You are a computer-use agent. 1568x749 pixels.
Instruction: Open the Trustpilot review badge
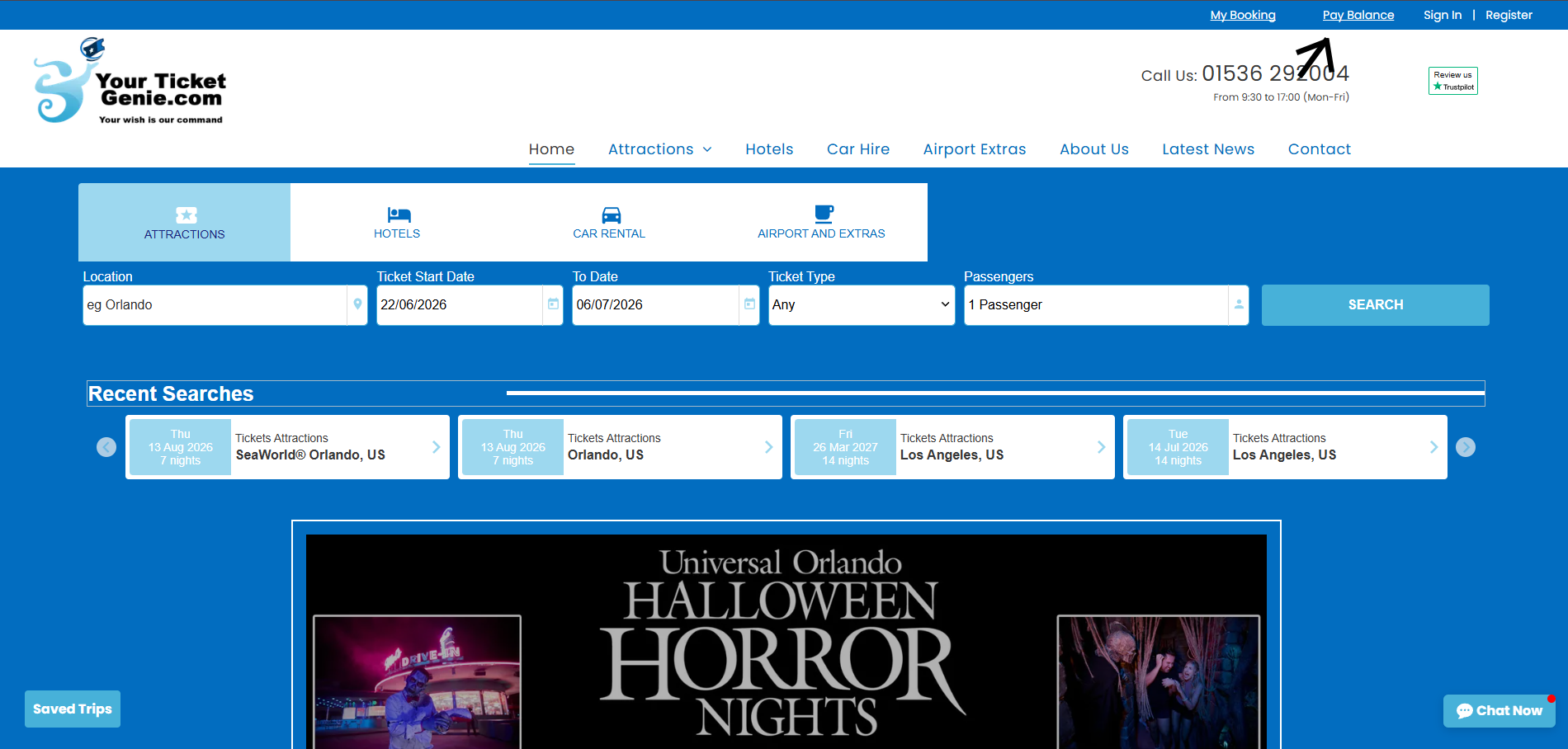pyautogui.click(x=1452, y=81)
